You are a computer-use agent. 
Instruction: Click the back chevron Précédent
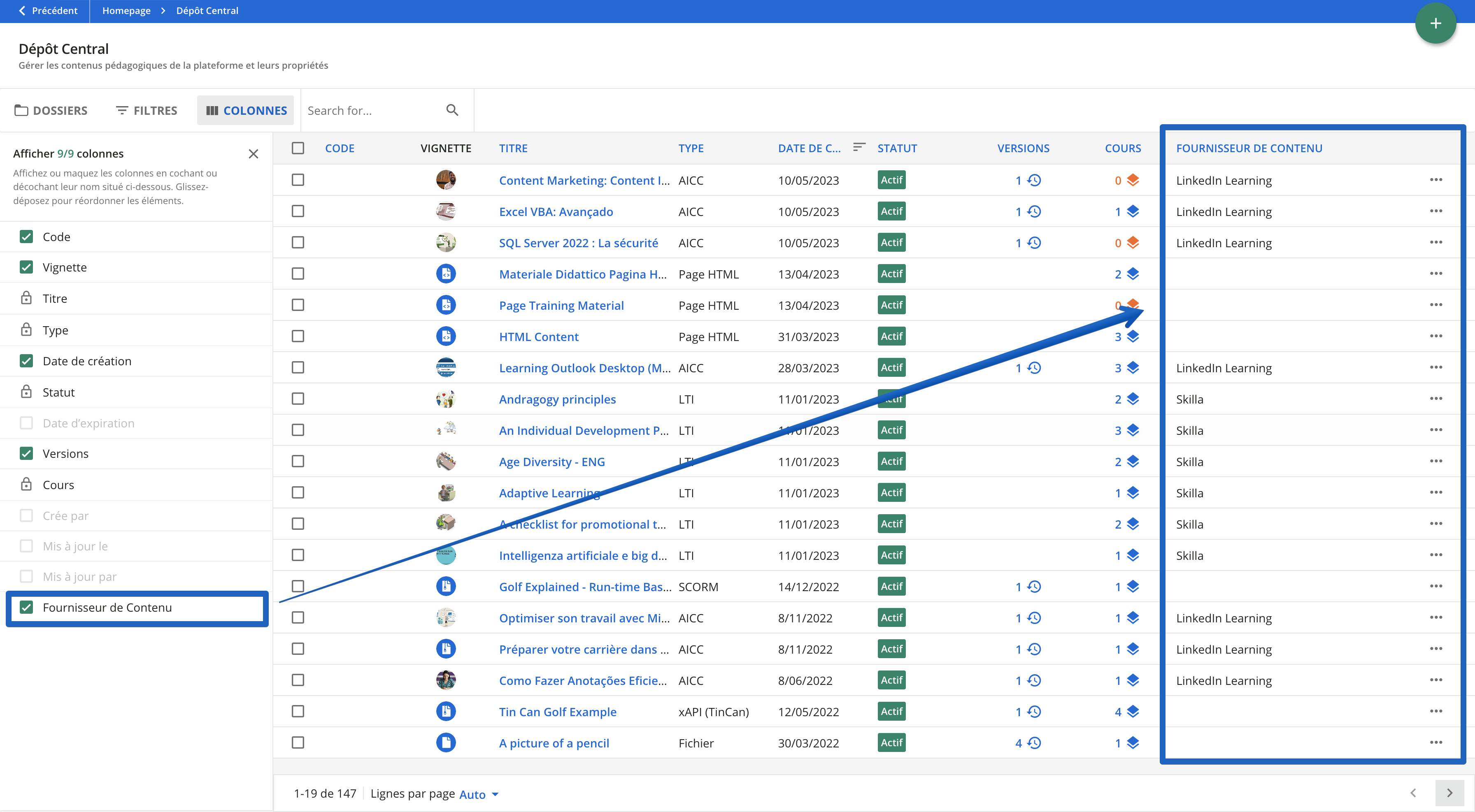(22, 11)
